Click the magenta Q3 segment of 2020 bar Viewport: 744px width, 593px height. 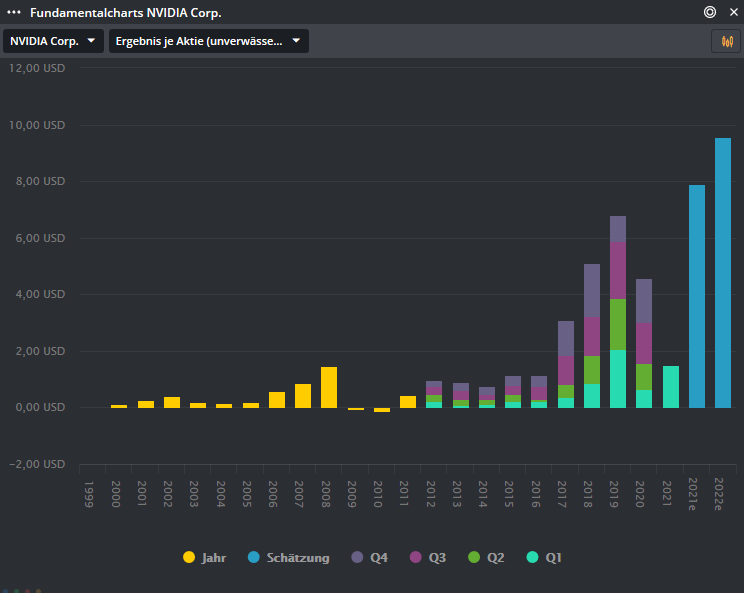coord(644,343)
